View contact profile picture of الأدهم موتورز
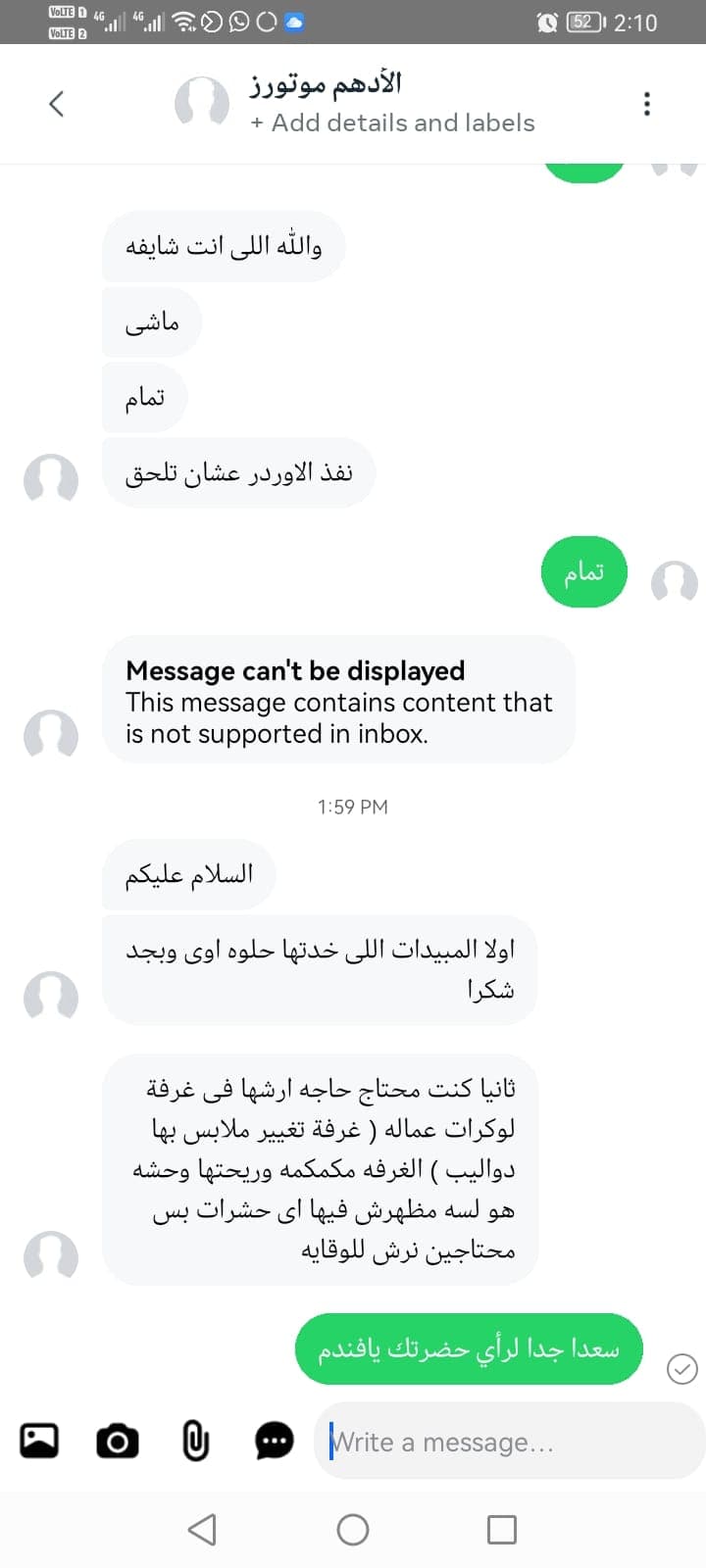The height and width of the screenshot is (1568, 706). click(x=201, y=102)
